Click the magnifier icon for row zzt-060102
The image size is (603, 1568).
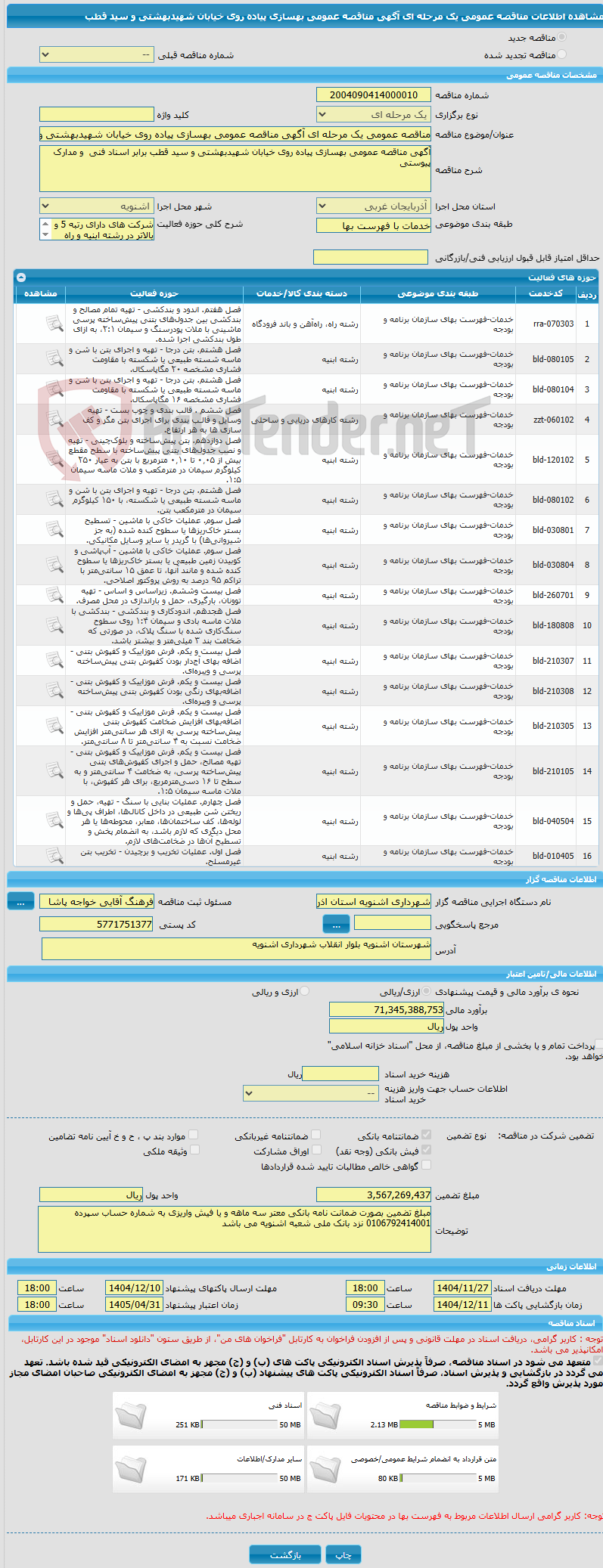[54, 420]
